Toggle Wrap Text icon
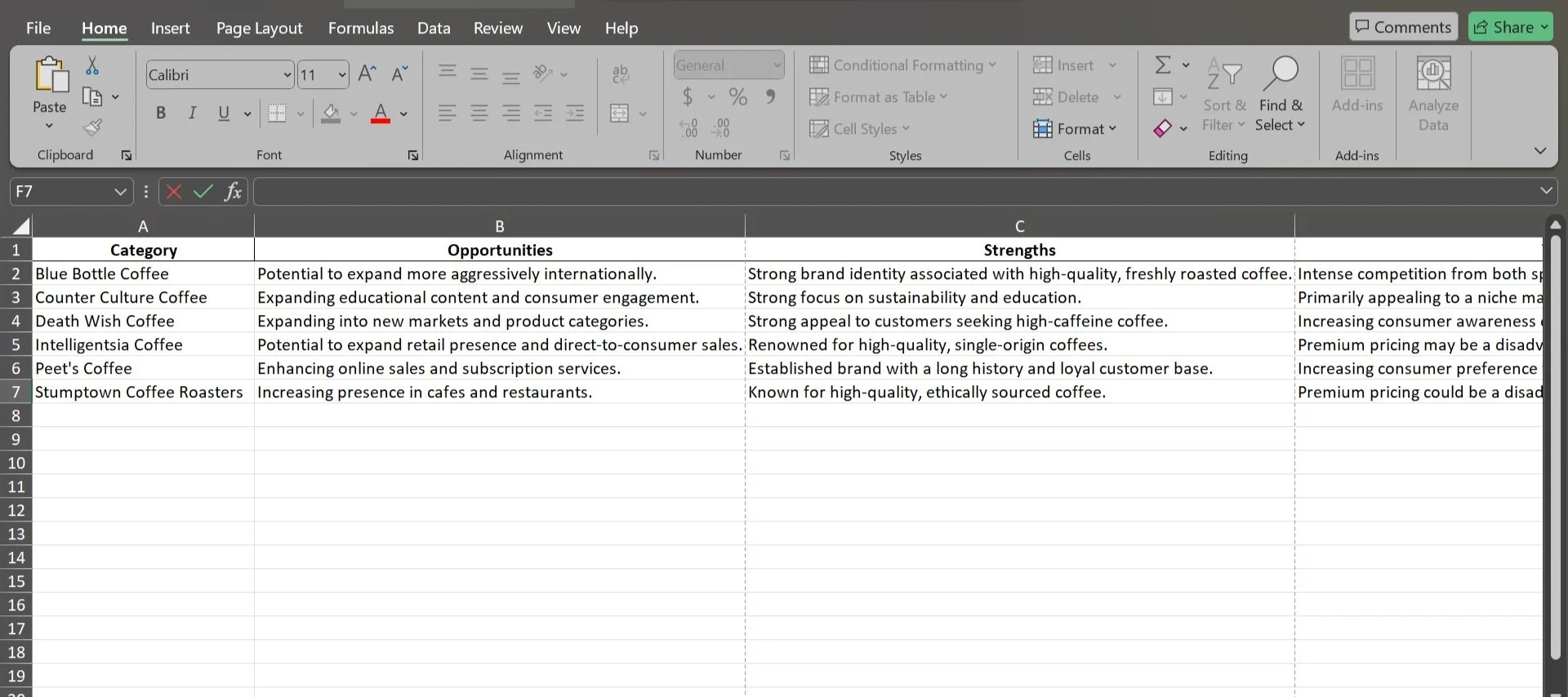The height and width of the screenshot is (697, 1568). 621,74
